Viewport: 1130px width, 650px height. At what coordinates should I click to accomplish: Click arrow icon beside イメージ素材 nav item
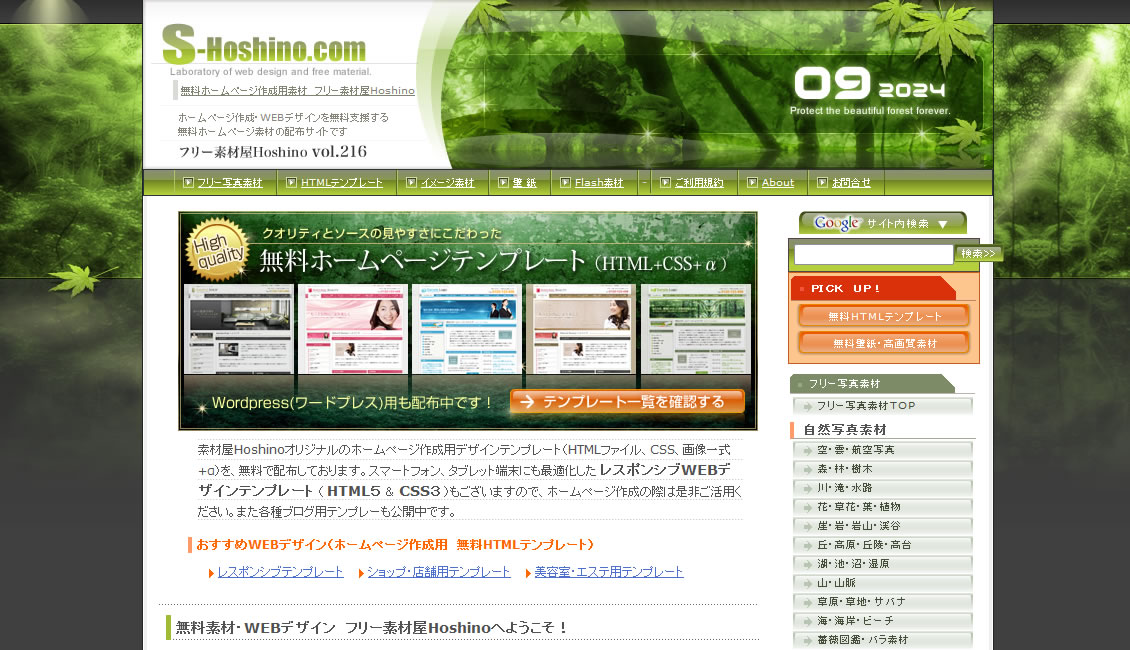[x=411, y=182]
